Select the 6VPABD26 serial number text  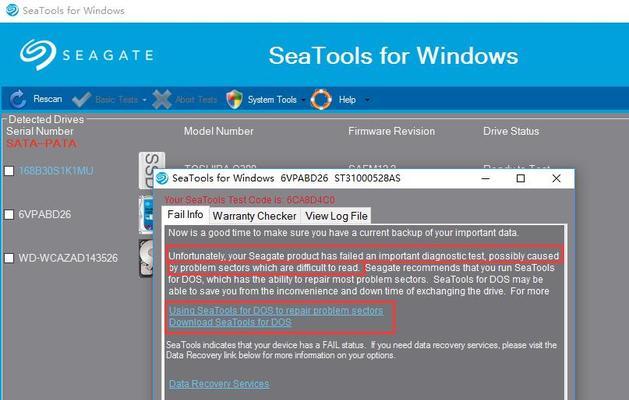tap(45, 215)
